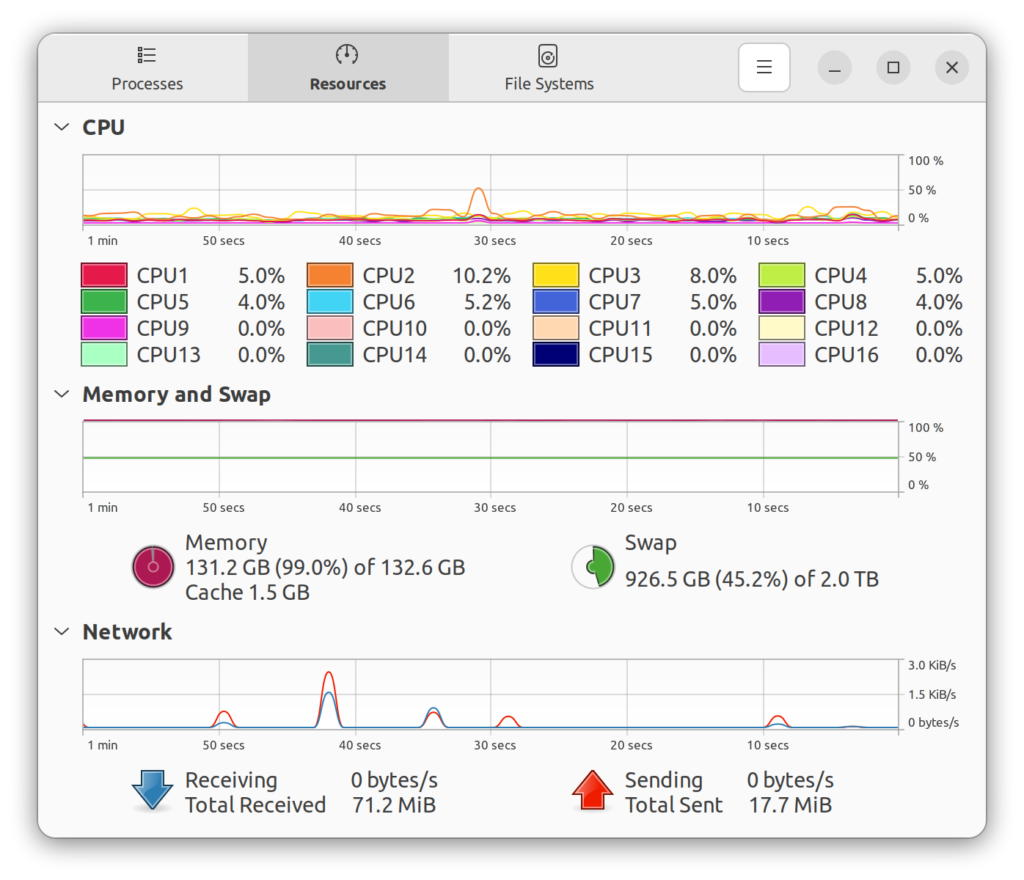Pick a new color for CPU2
Screen dimensions: 1024x880
click(330, 276)
